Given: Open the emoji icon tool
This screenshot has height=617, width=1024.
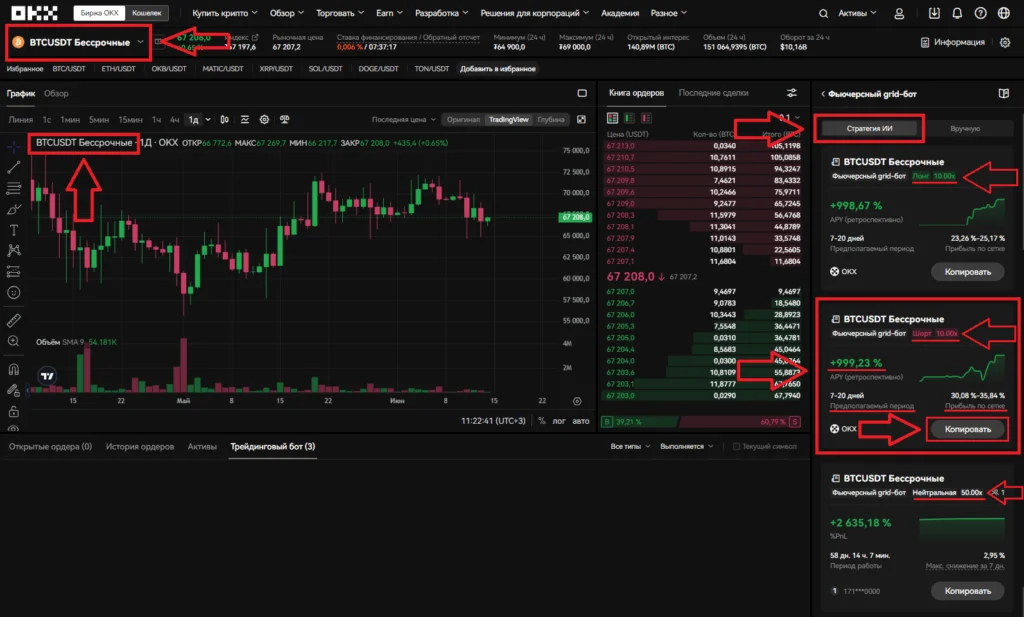Looking at the screenshot, I should point(14,293).
